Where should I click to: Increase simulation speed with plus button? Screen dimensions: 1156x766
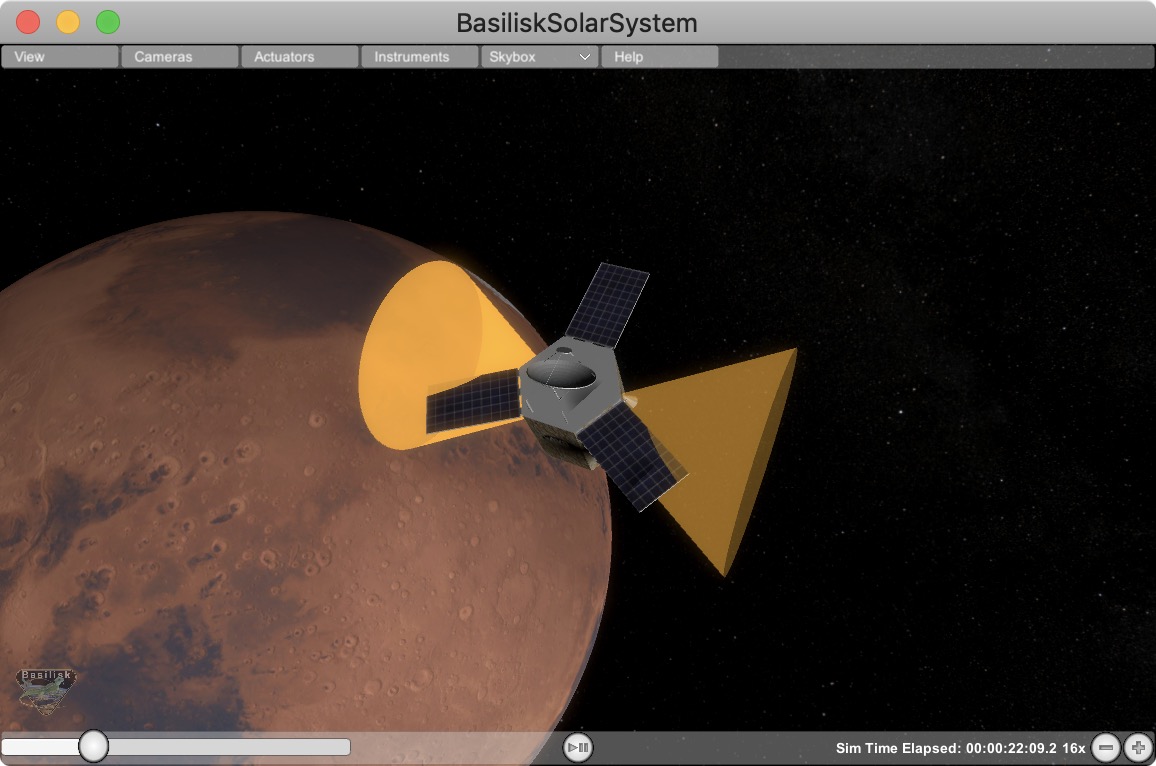[1138, 747]
